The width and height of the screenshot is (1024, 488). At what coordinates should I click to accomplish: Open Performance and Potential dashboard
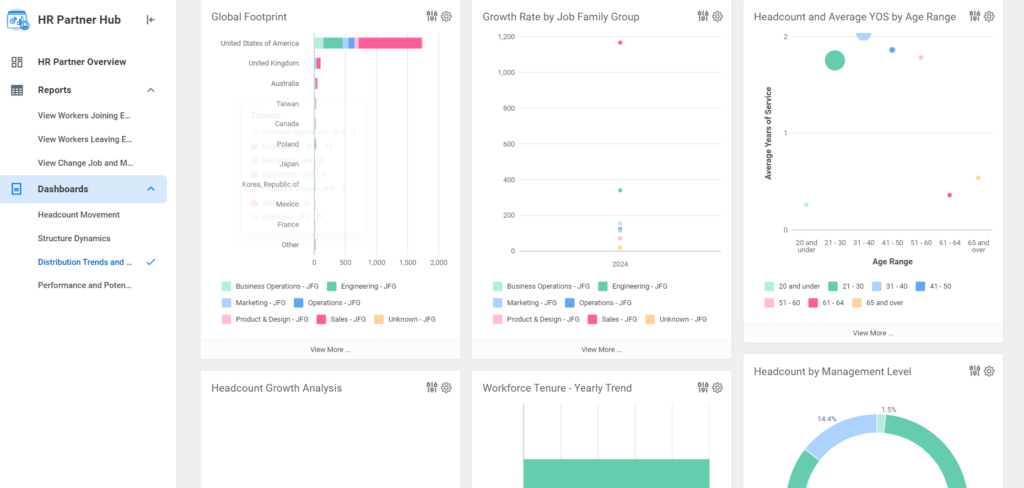[x=85, y=285]
